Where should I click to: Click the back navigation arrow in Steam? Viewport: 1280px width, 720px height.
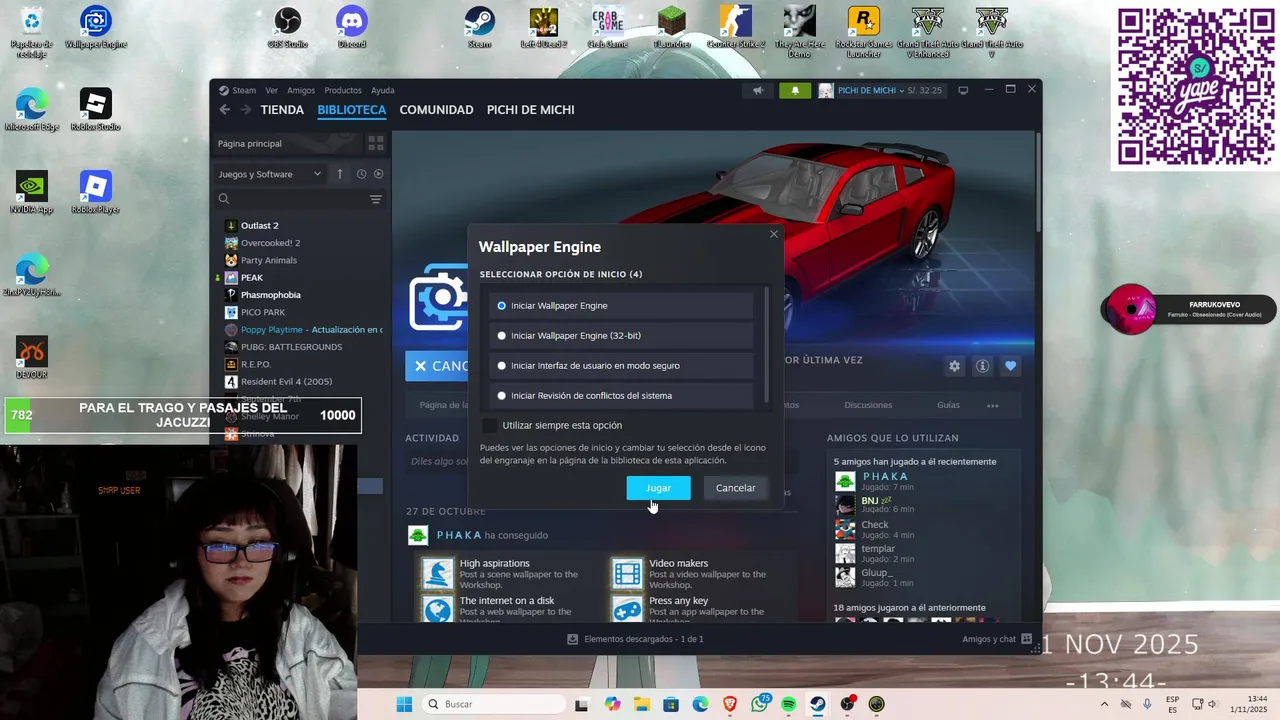pyautogui.click(x=225, y=110)
